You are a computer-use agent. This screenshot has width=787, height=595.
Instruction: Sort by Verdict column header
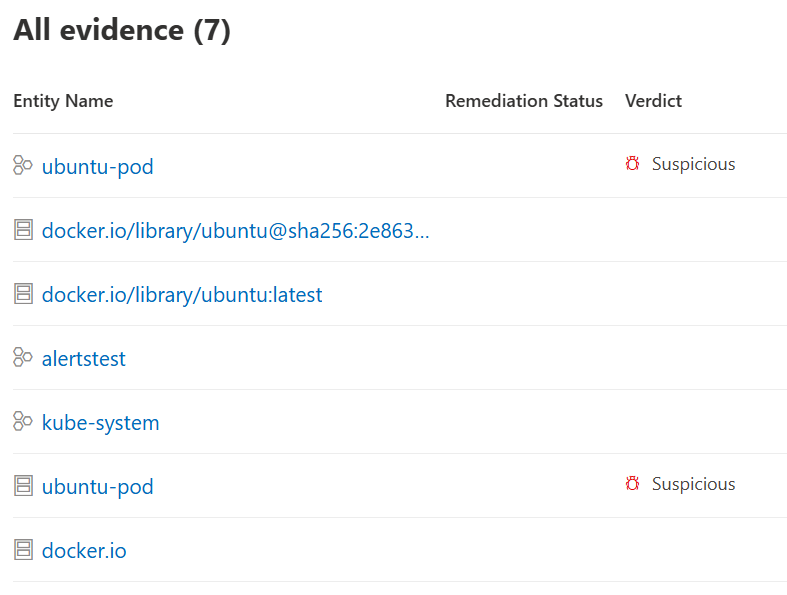click(653, 101)
